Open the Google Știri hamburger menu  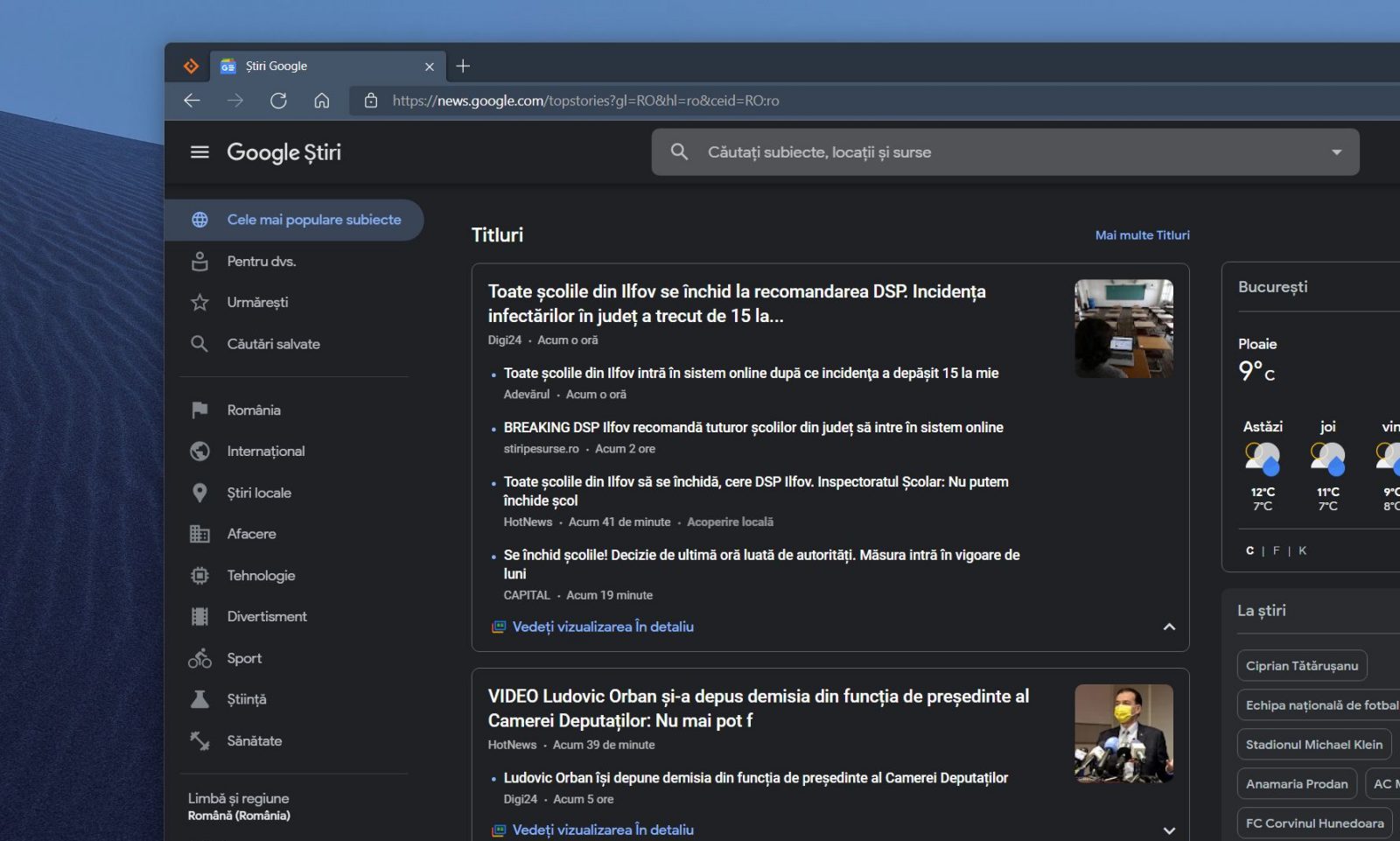click(x=199, y=152)
